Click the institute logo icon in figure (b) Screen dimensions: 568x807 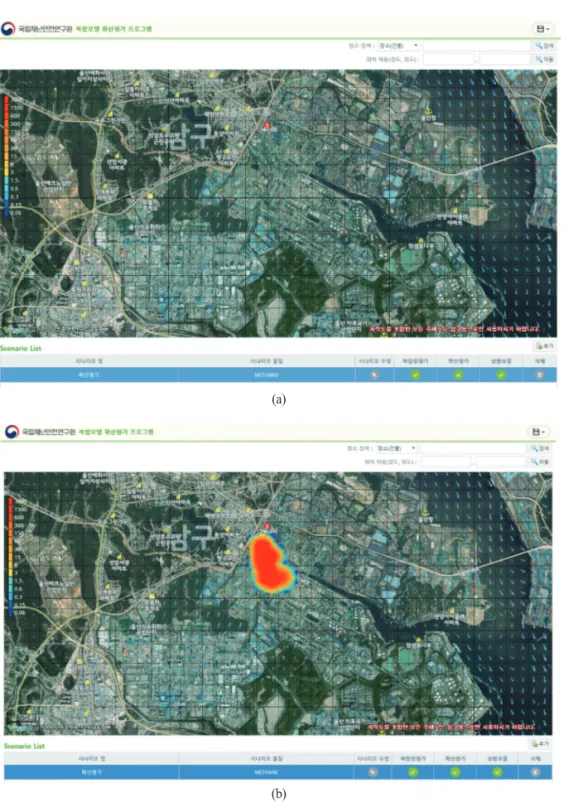point(12,432)
